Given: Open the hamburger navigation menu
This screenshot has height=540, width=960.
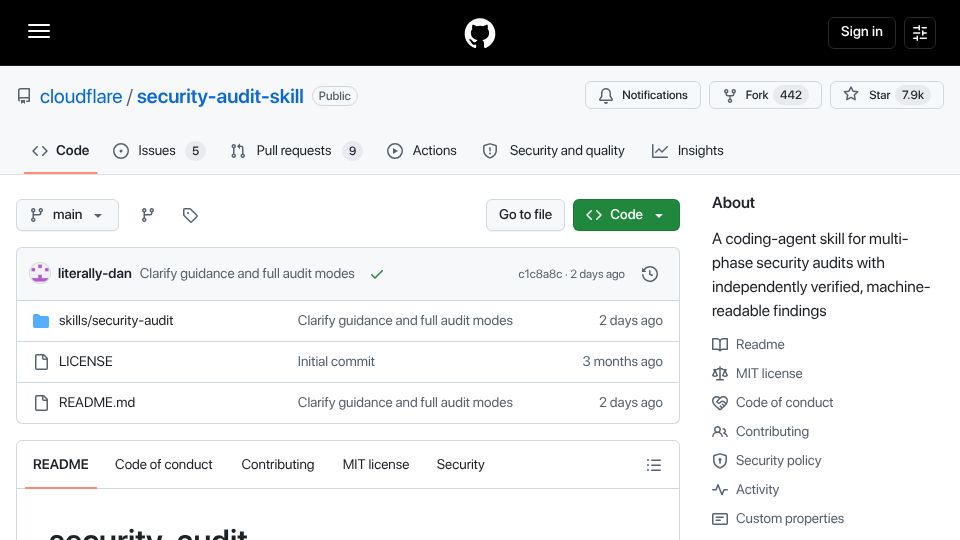Looking at the screenshot, I should pos(39,31).
